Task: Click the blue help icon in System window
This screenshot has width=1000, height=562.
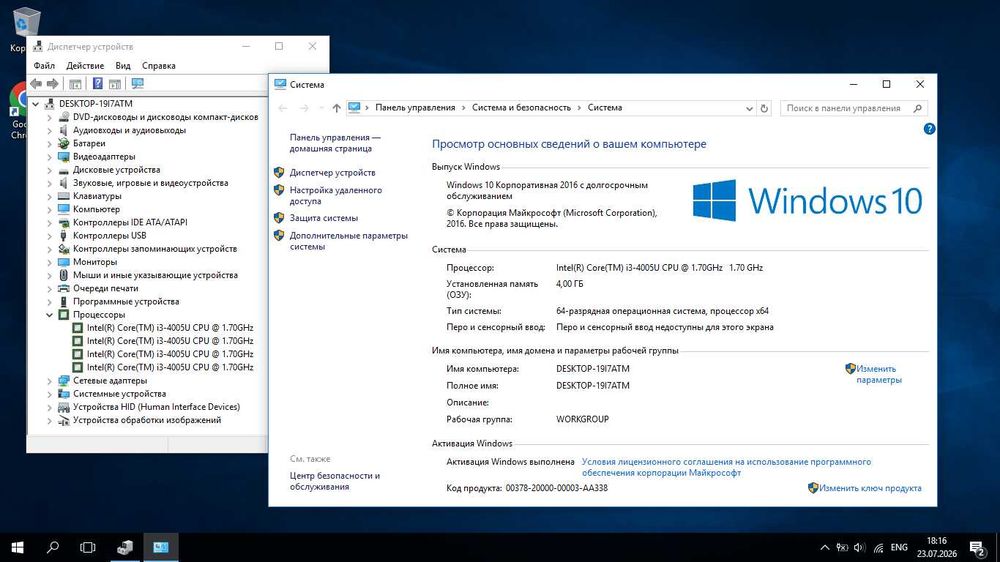Action: [x=929, y=129]
